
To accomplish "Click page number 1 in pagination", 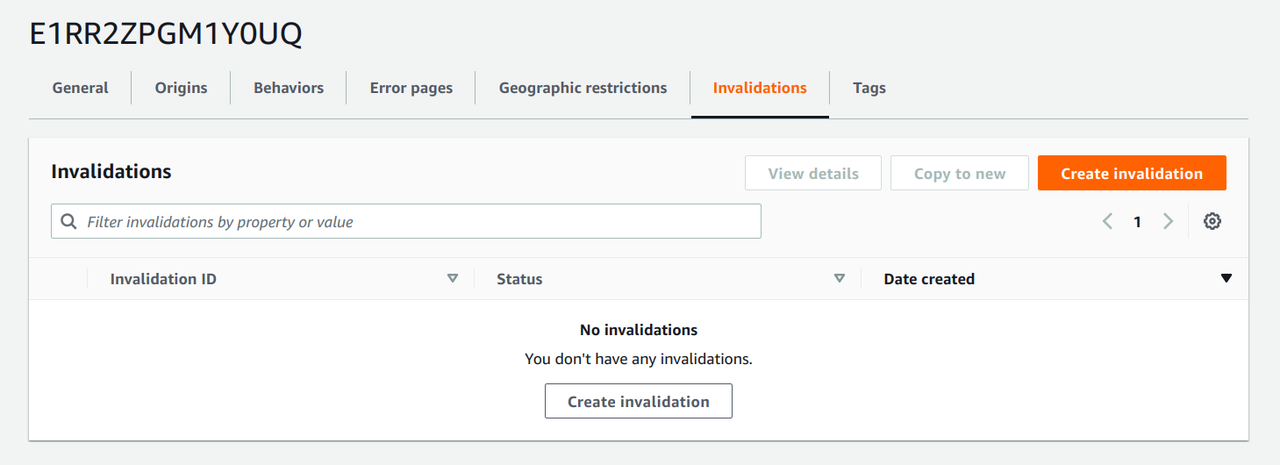I will (1137, 222).
